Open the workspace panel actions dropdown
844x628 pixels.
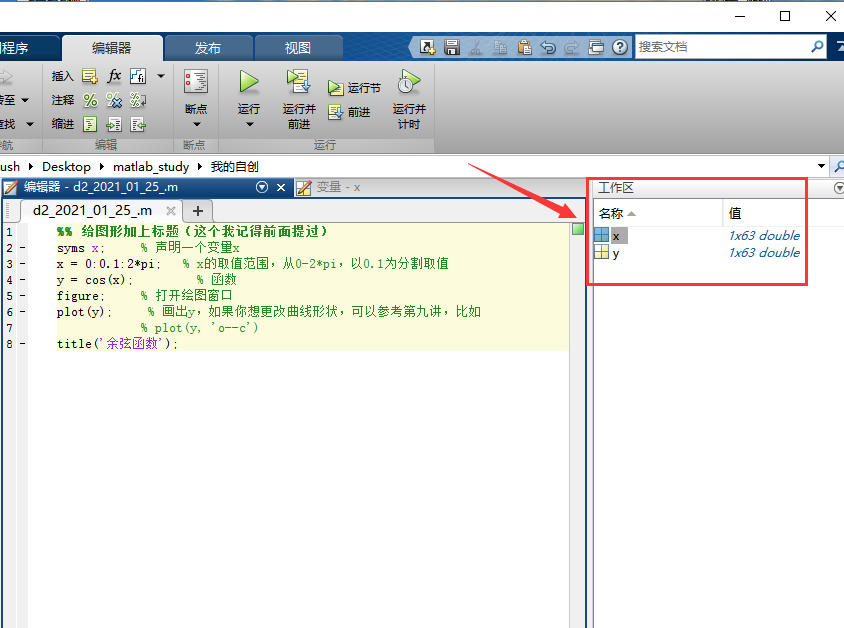[839, 188]
